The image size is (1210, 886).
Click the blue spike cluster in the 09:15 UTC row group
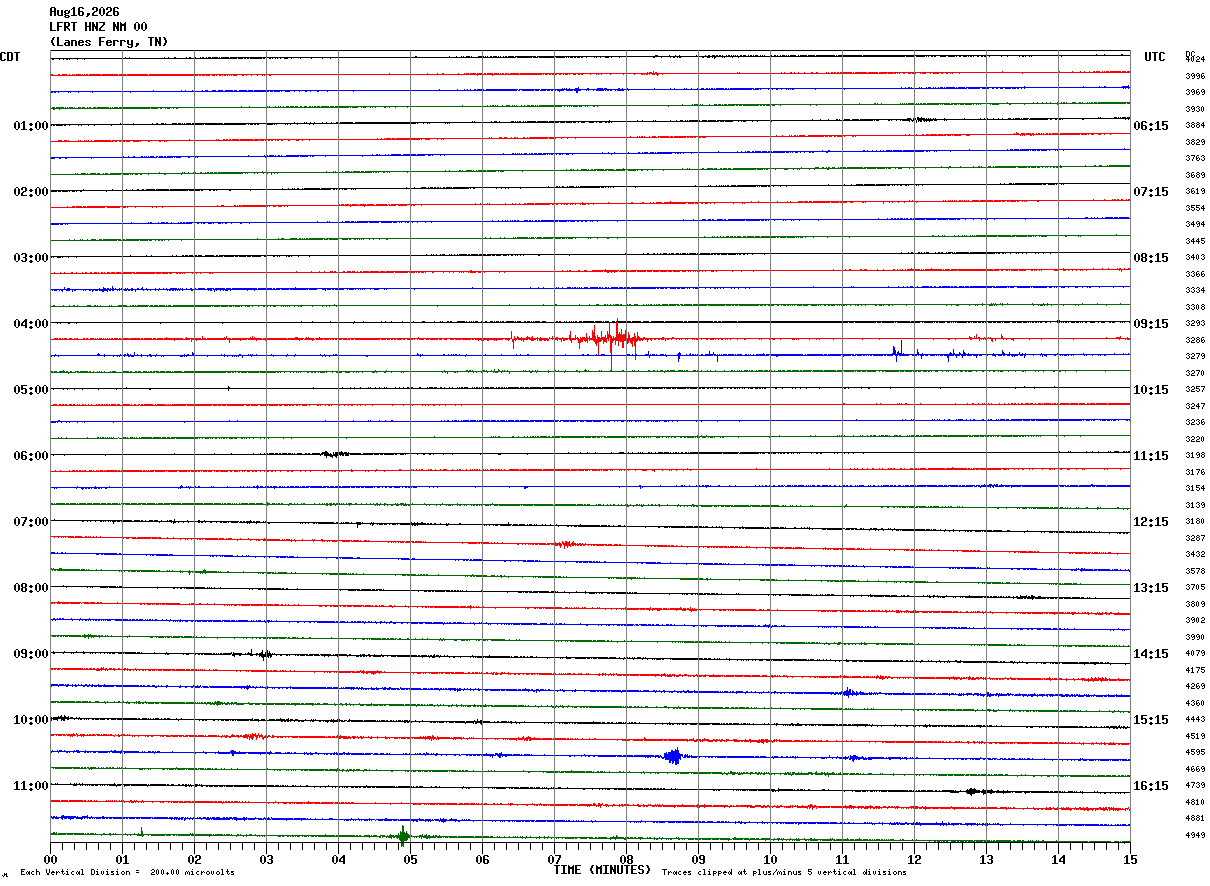point(899,350)
